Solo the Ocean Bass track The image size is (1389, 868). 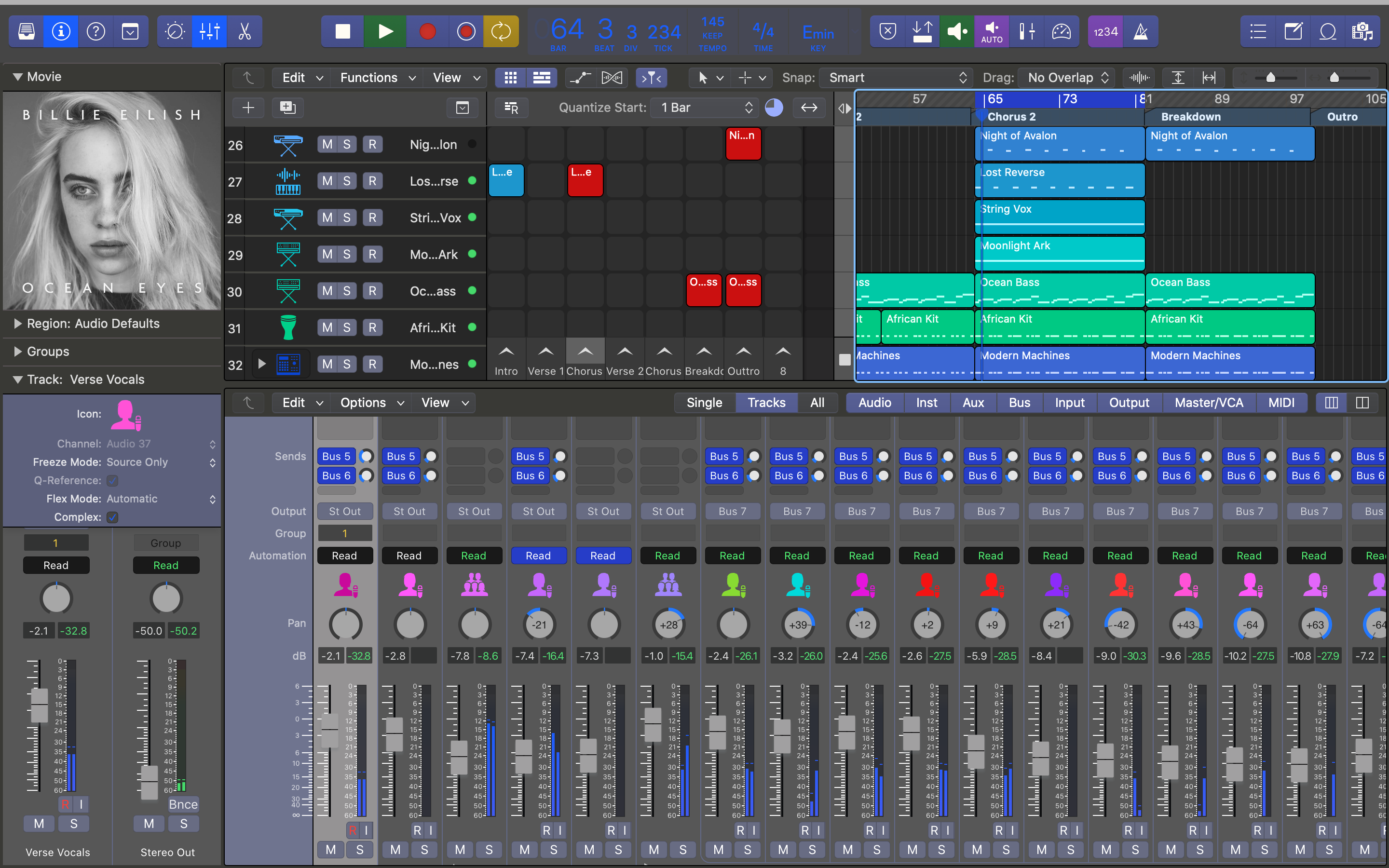point(347,291)
